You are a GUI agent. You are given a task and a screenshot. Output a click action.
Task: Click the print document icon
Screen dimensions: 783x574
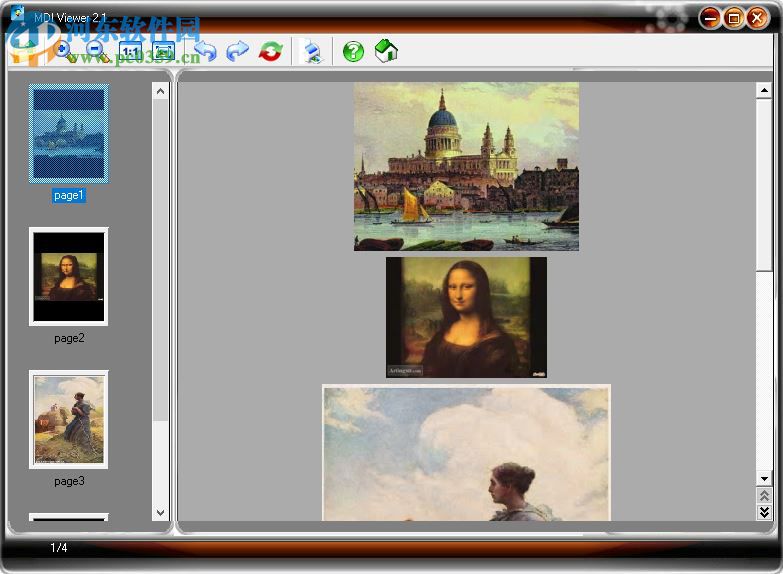coord(312,51)
